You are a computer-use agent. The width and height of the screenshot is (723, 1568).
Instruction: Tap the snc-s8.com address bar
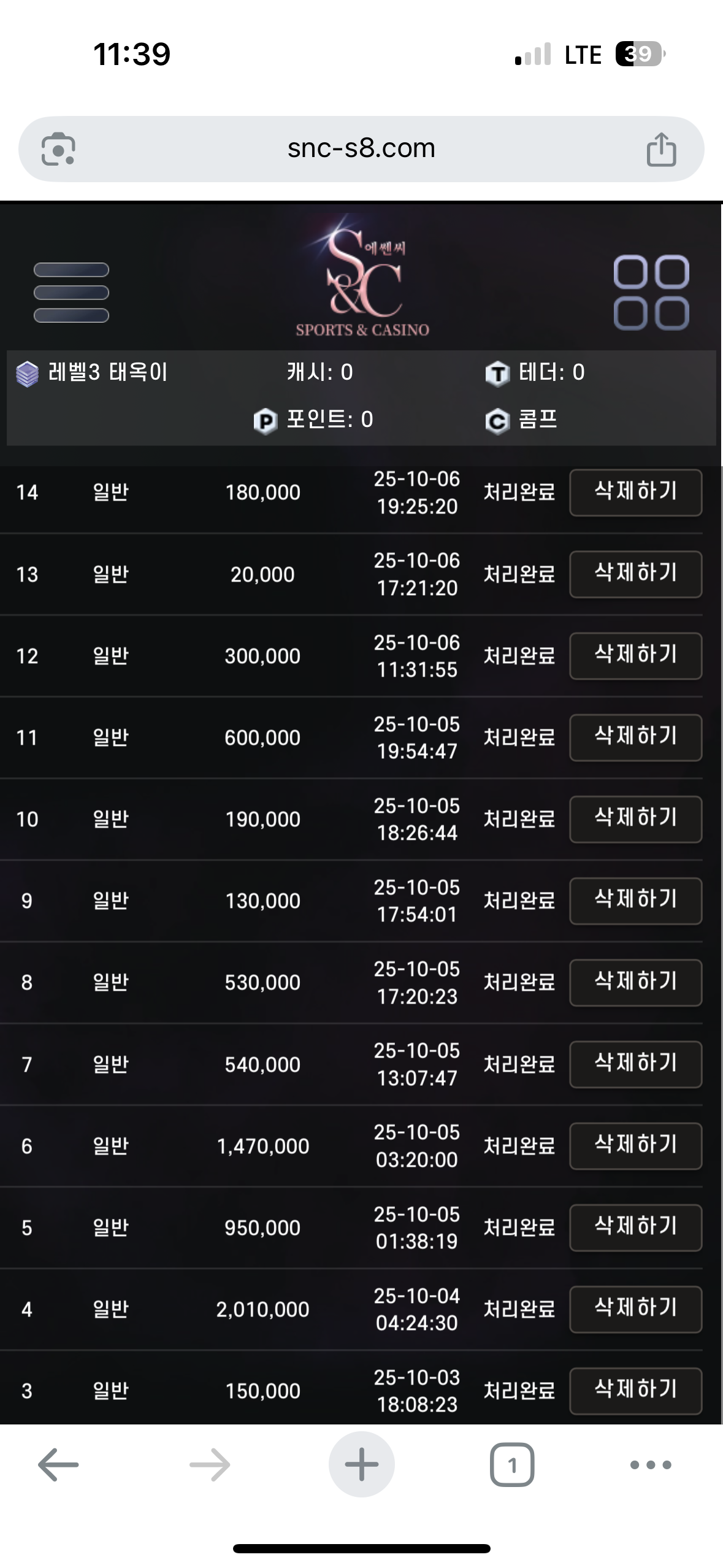point(361,149)
